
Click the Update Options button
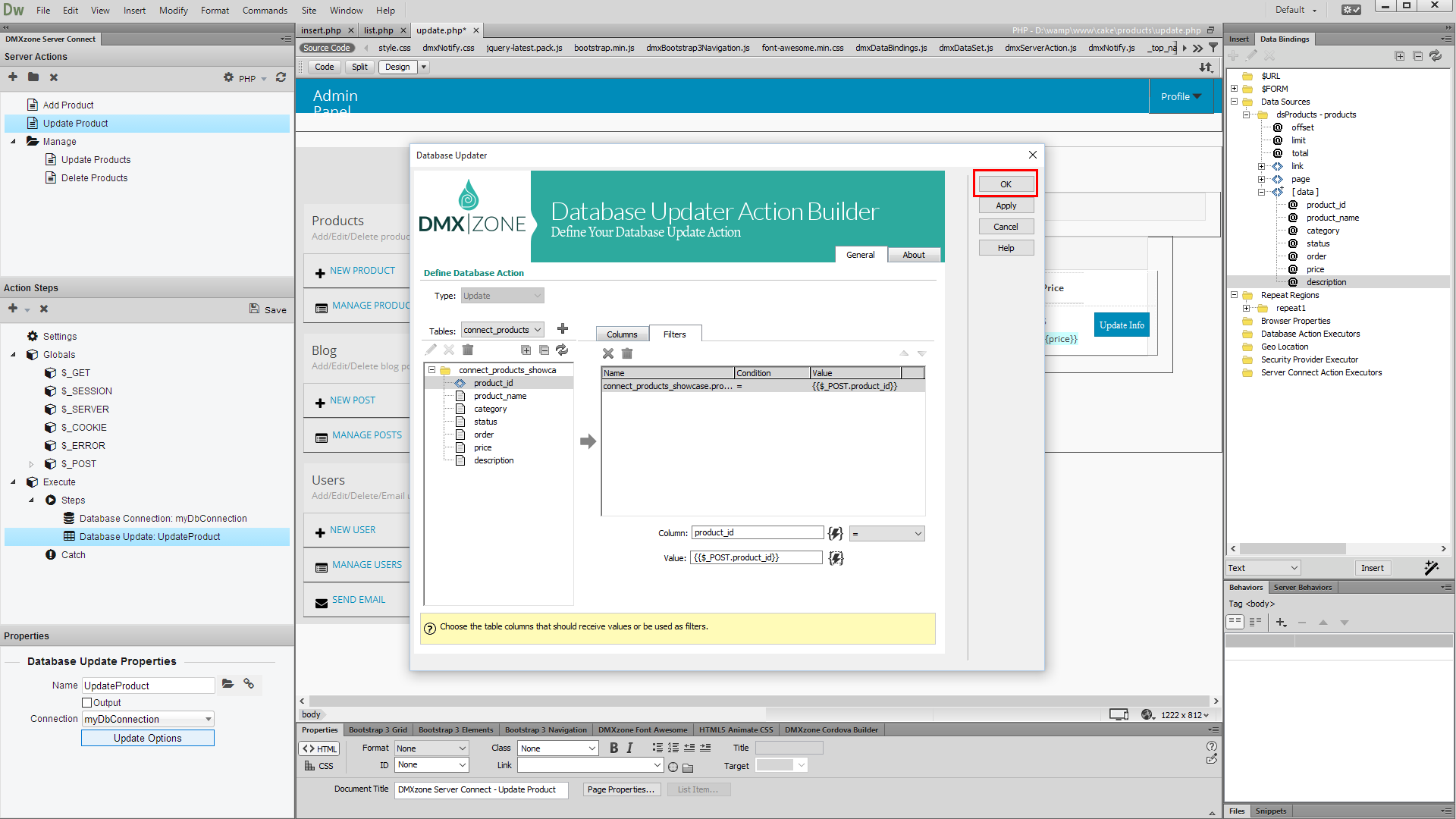(x=148, y=738)
